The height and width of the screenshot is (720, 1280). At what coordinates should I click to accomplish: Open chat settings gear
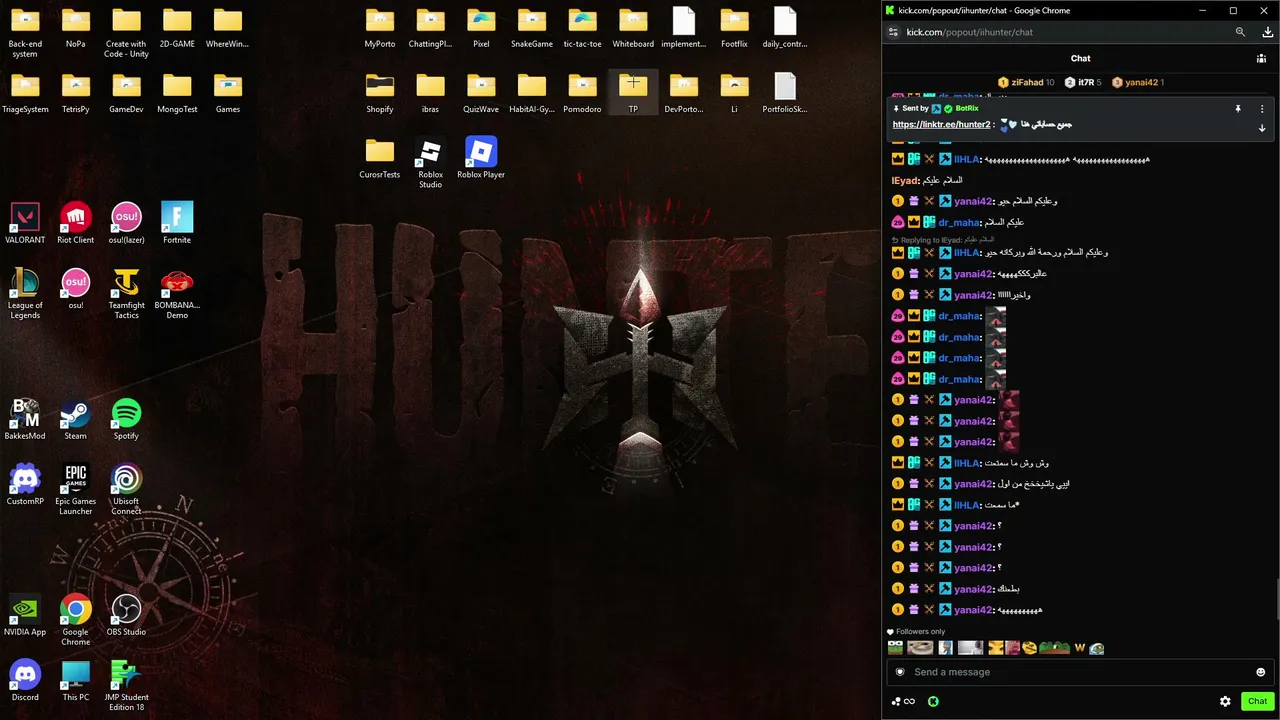[1225, 701]
